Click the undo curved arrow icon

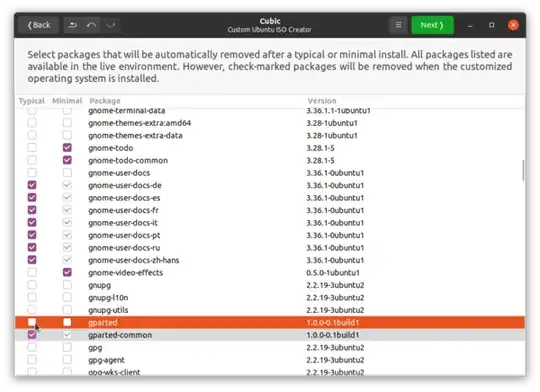tap(91, 25)
